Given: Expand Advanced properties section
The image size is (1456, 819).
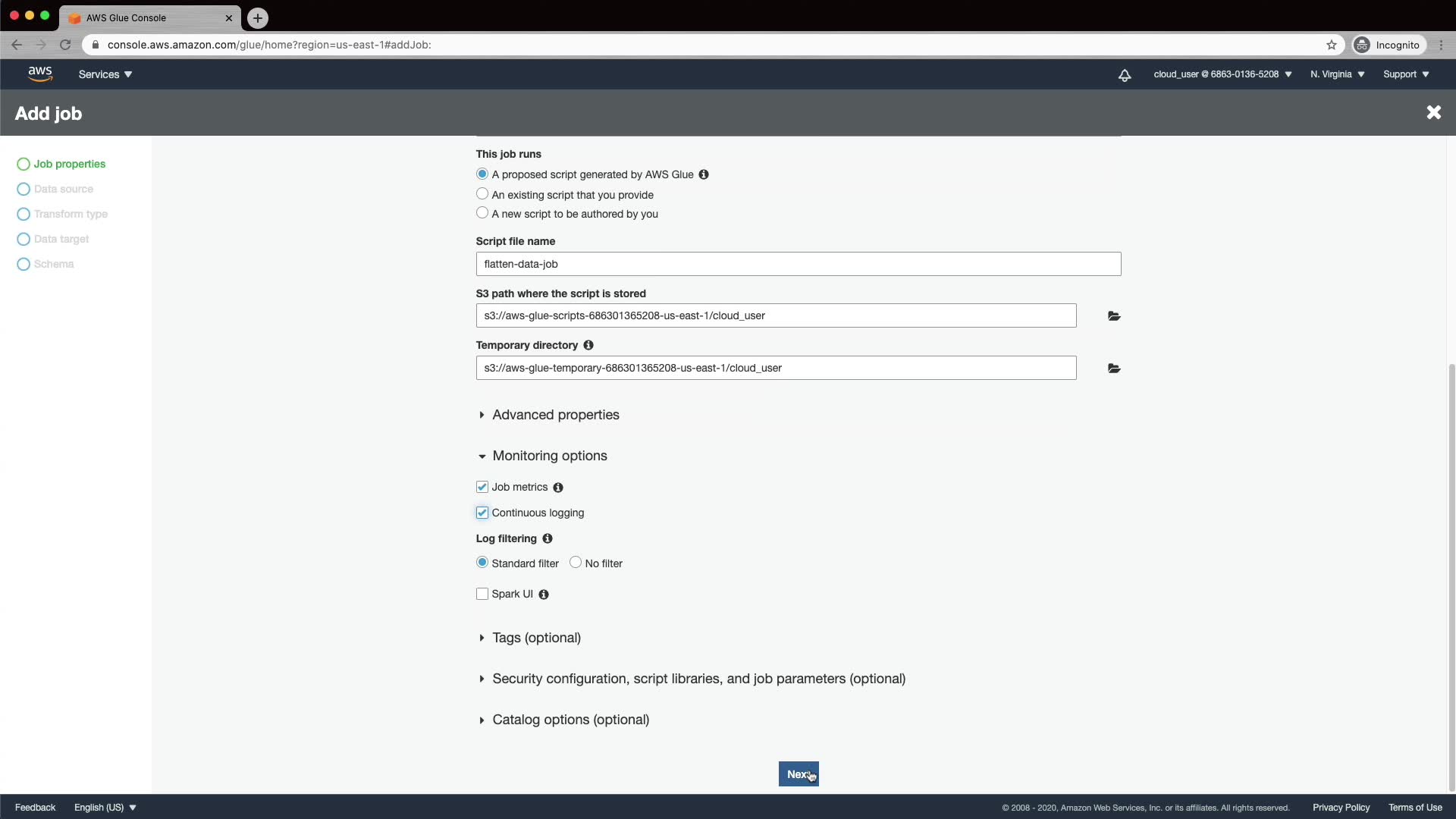Looking at the screenshot, I should (555, 415).
